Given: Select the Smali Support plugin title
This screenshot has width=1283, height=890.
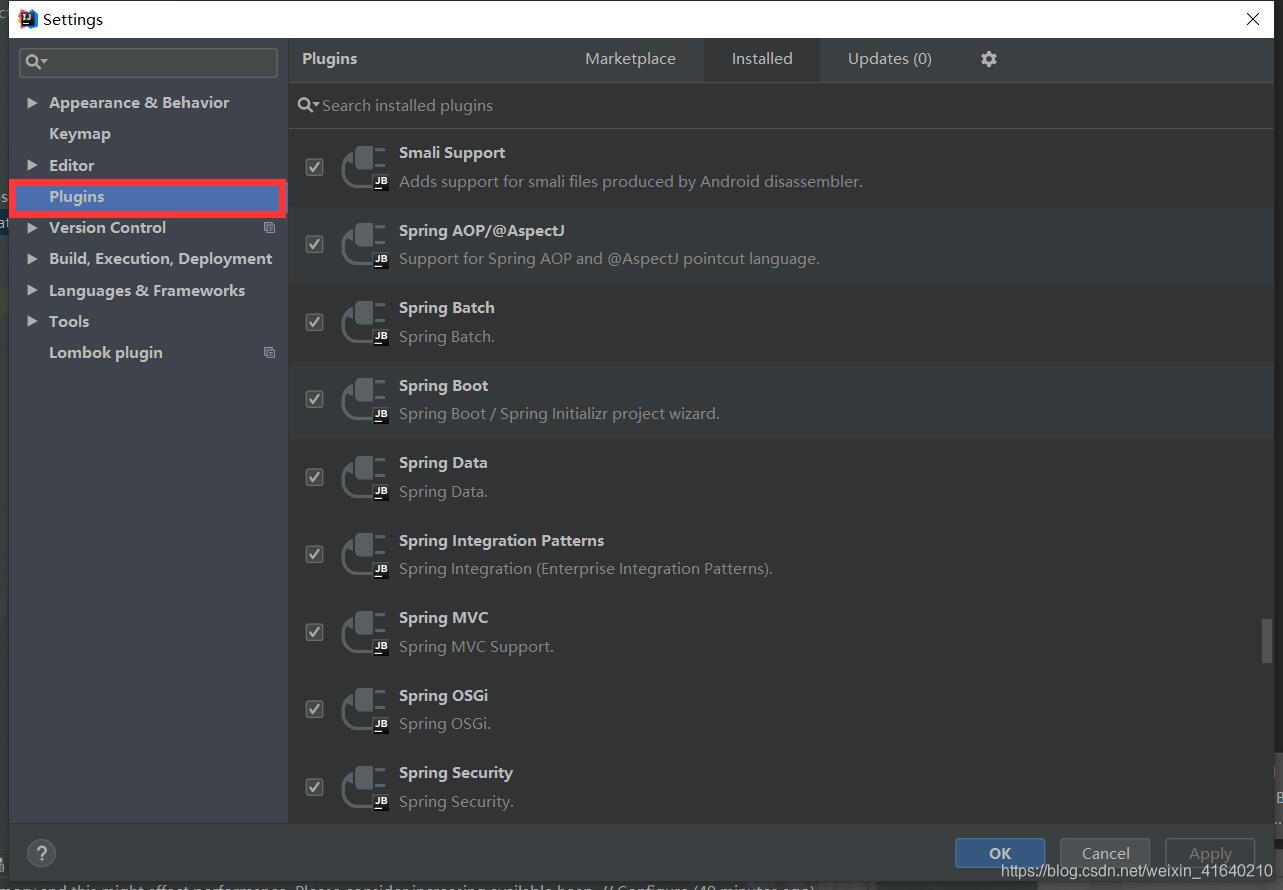Looking at the screenshot, I should pos(451,153).
